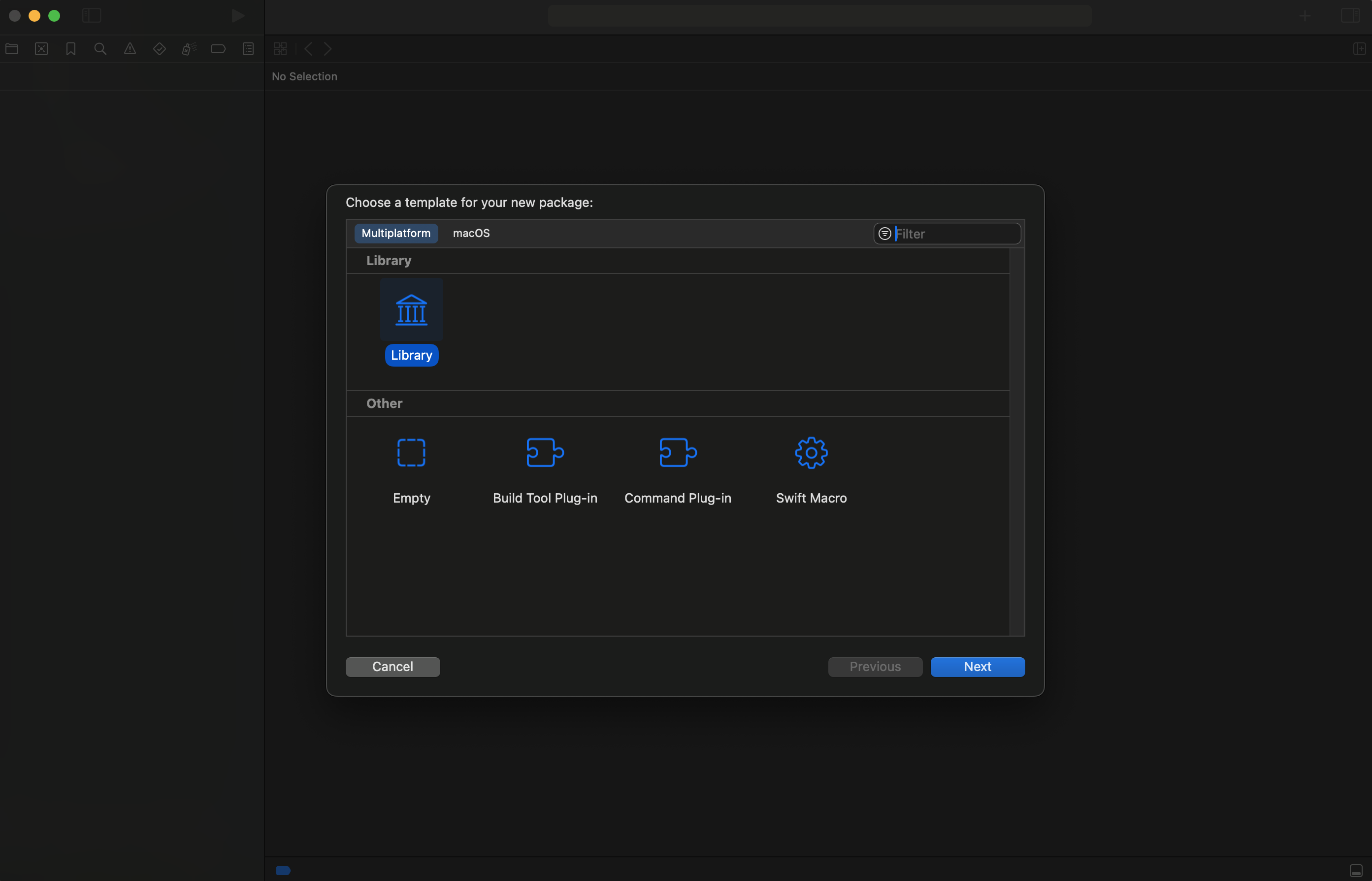Switch to the macOS tab
The height and width of the screenshot is (881, 1372).
point(471,234)
